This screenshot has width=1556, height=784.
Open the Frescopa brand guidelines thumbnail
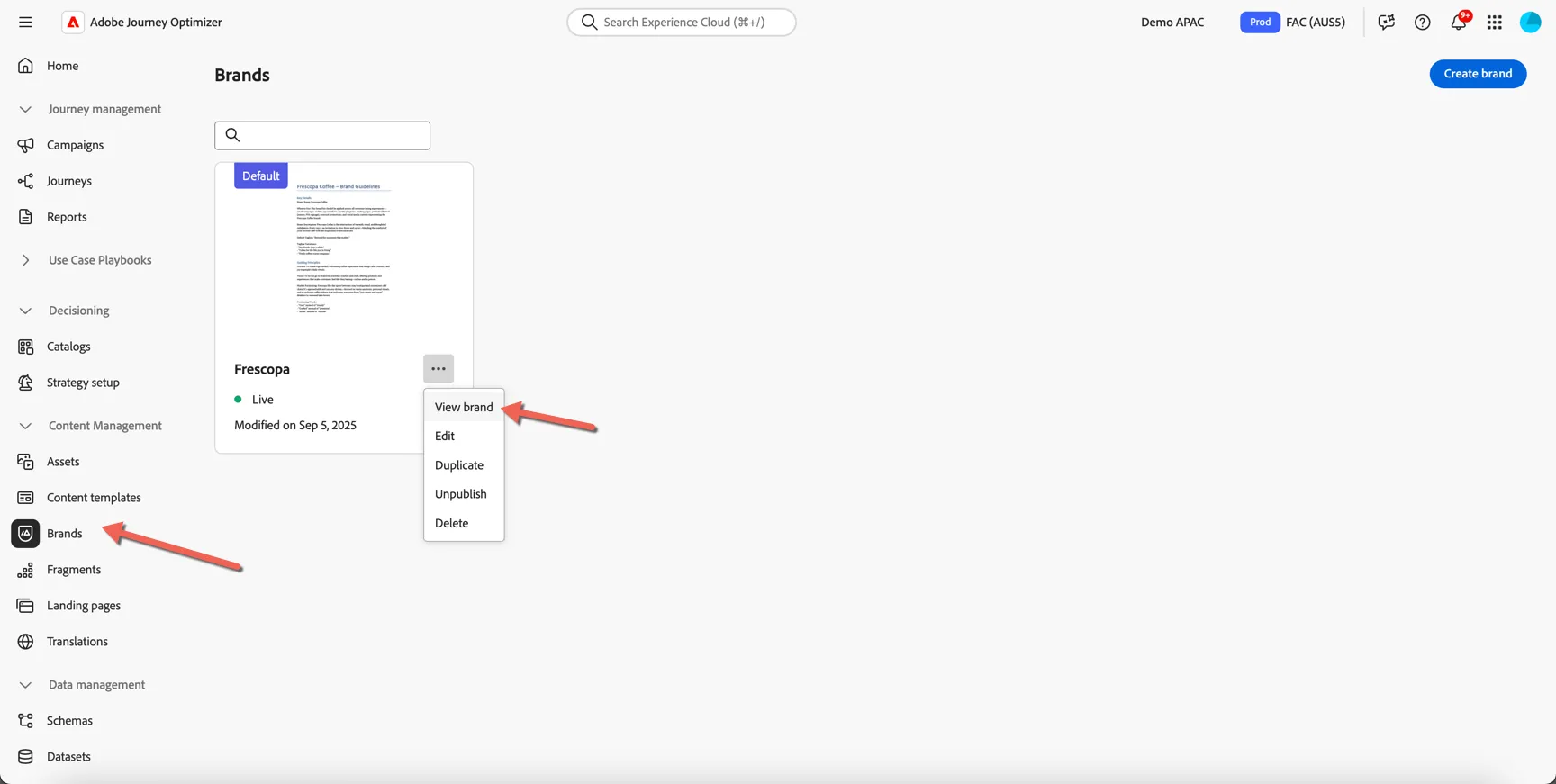344,249
